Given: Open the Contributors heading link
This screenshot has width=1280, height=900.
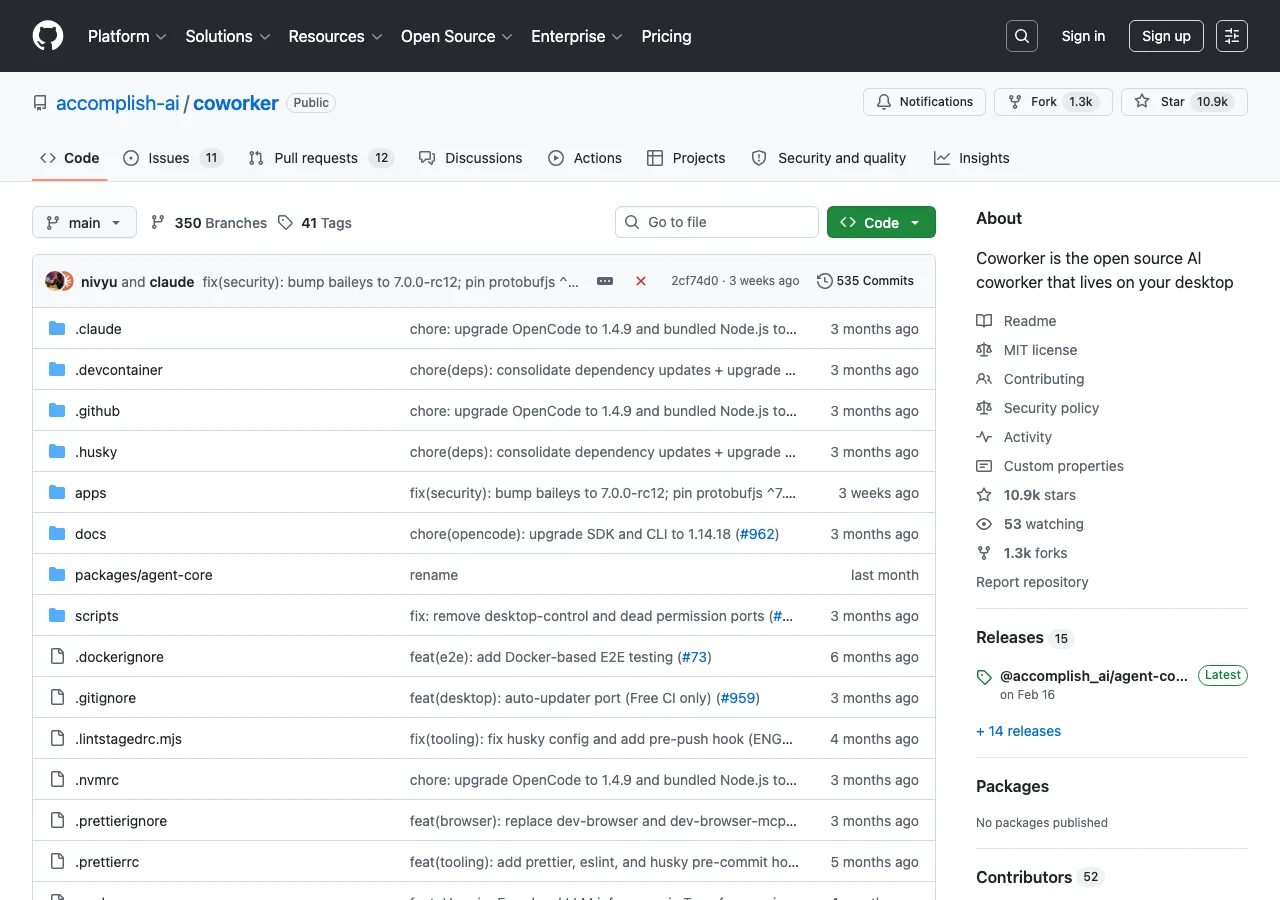Looking at the screenshot, I should 1038,877.
